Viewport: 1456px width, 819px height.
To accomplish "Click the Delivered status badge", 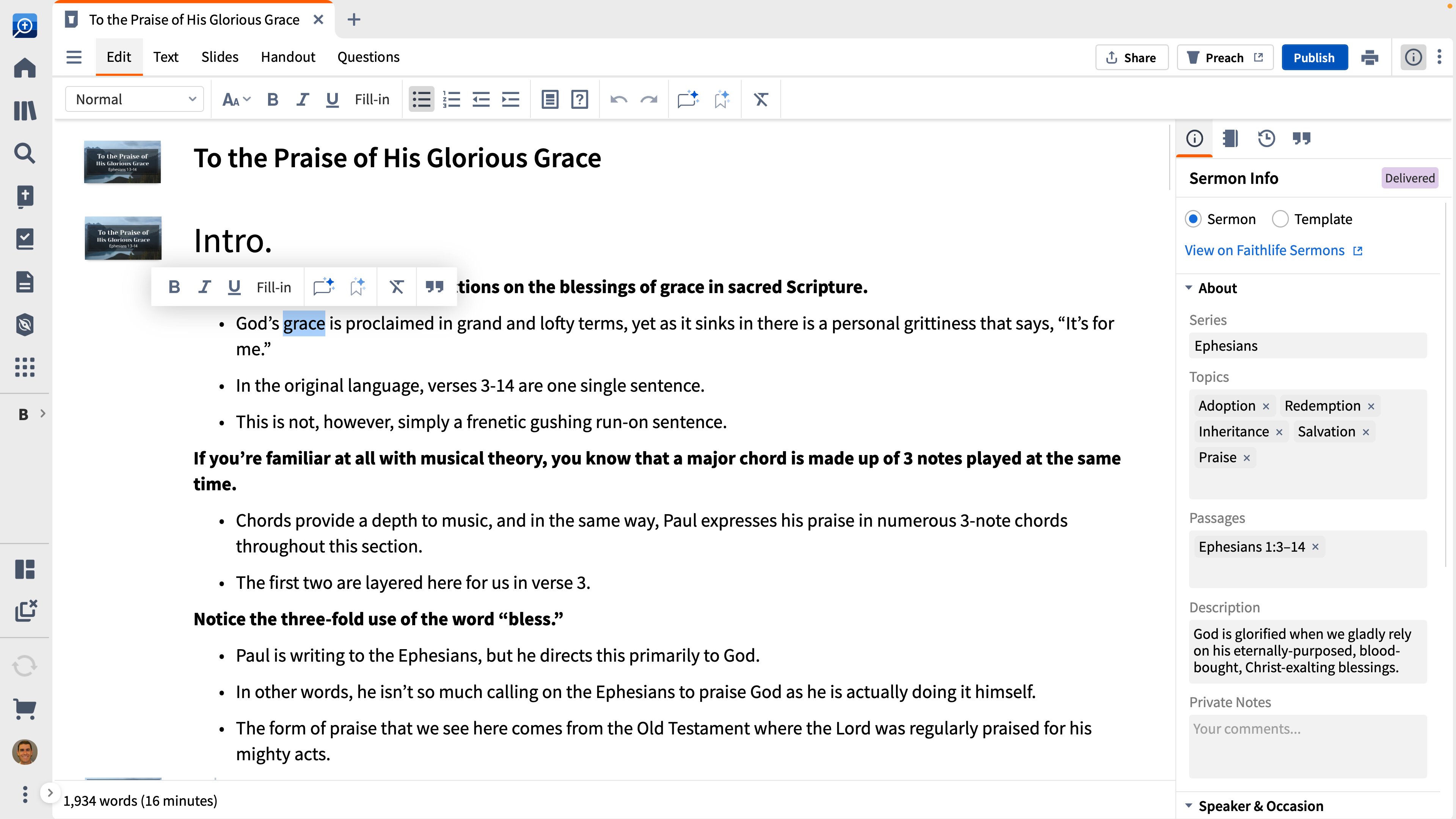I will [x=1410, y=178].
